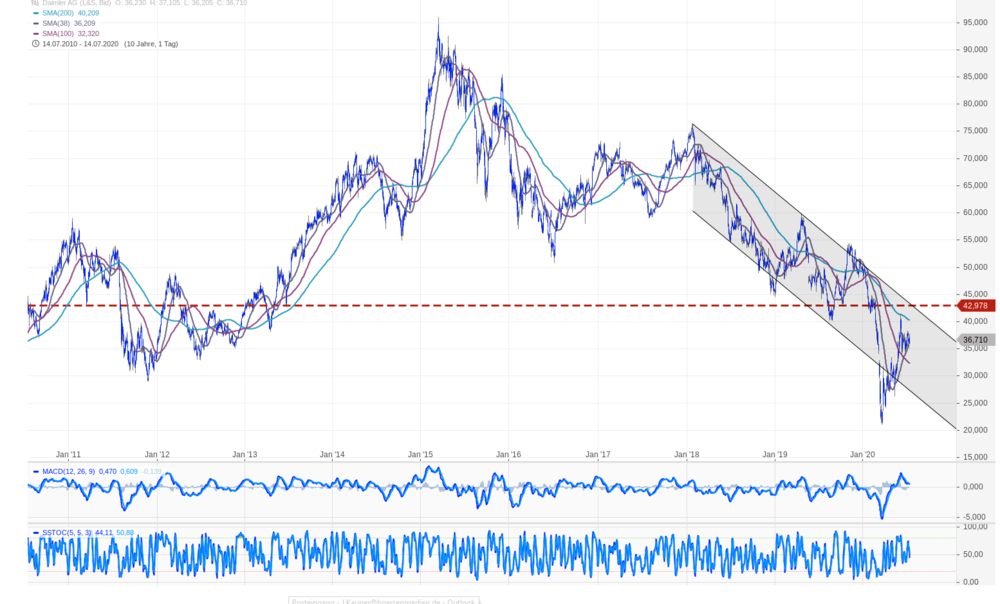
Task: Click the 20,000 price axis label
Action: coord(975,431)
